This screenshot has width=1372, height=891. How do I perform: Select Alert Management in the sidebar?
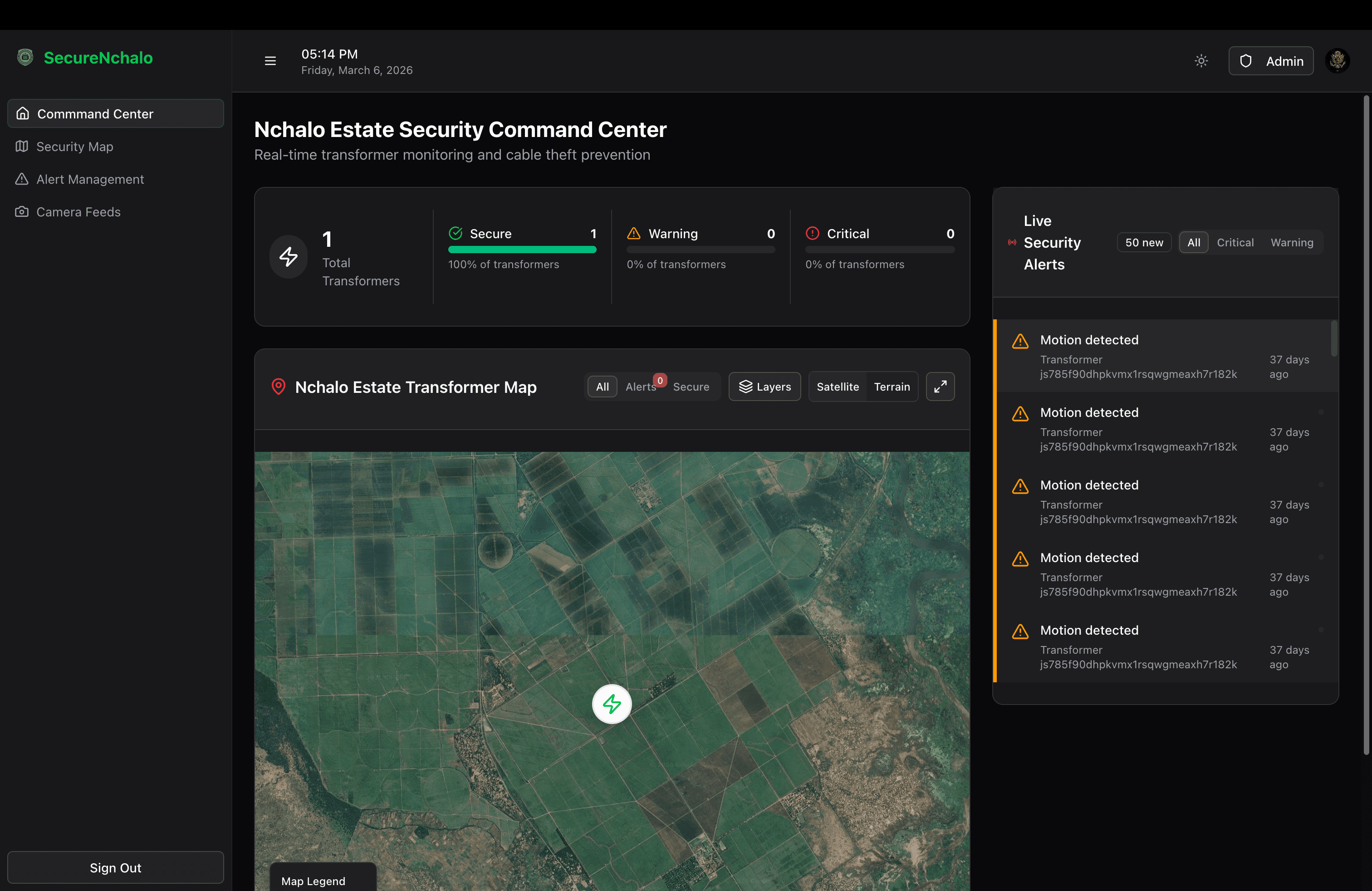point(90,179)
